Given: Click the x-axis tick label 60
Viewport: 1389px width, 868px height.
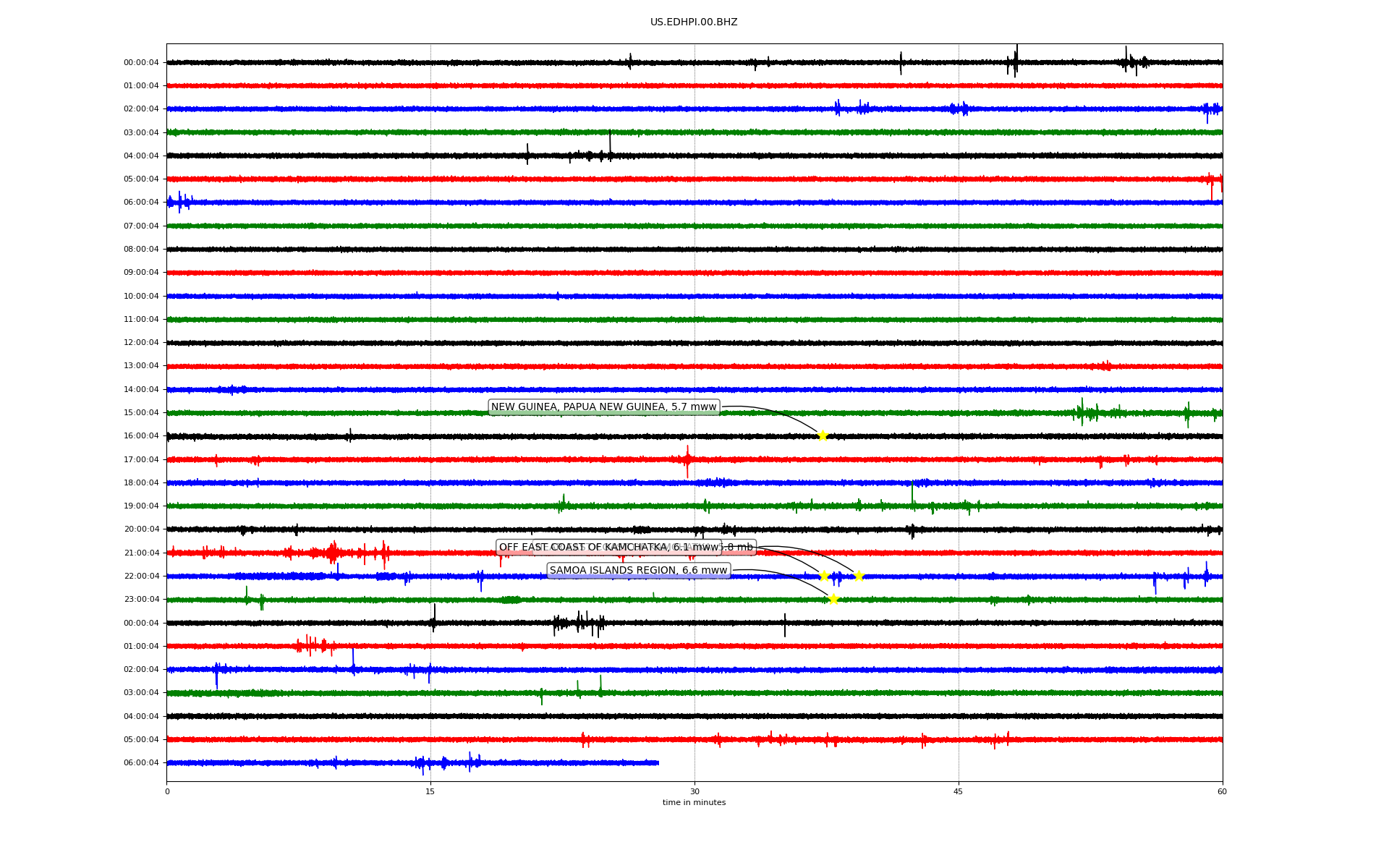Looking at the screenshot, I should 1222,791.
